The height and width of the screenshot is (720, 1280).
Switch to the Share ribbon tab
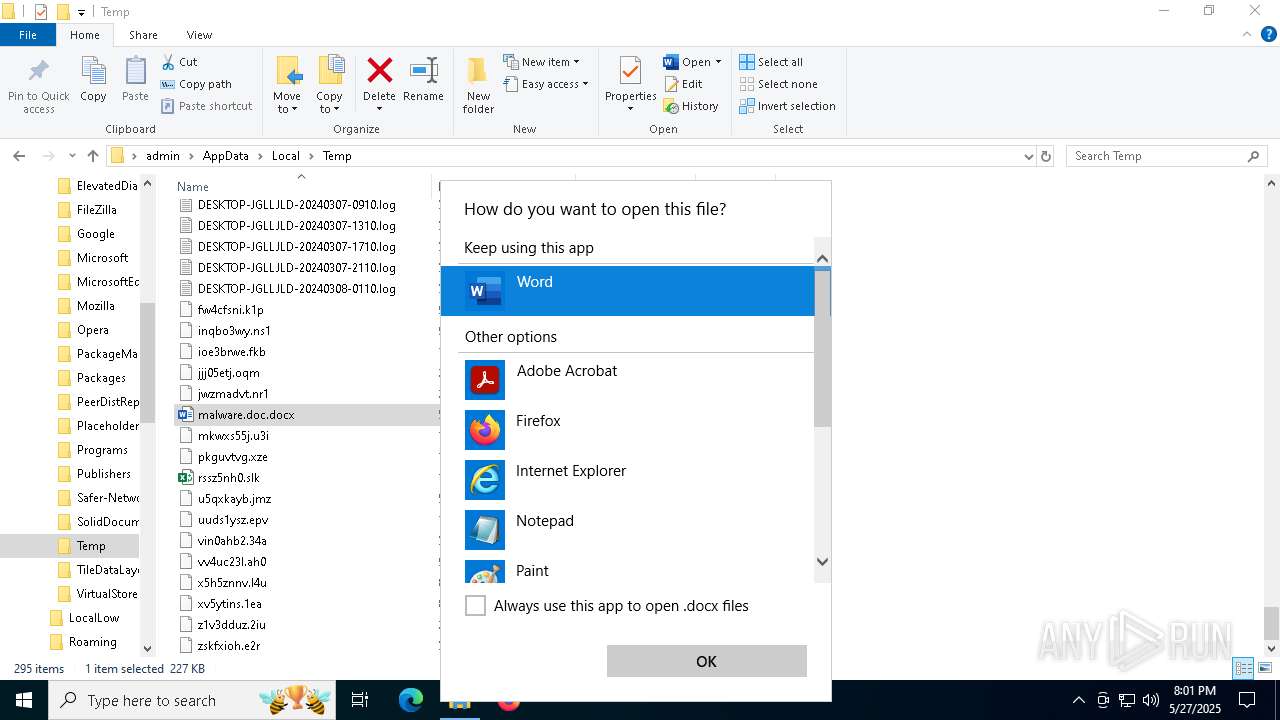143,35
